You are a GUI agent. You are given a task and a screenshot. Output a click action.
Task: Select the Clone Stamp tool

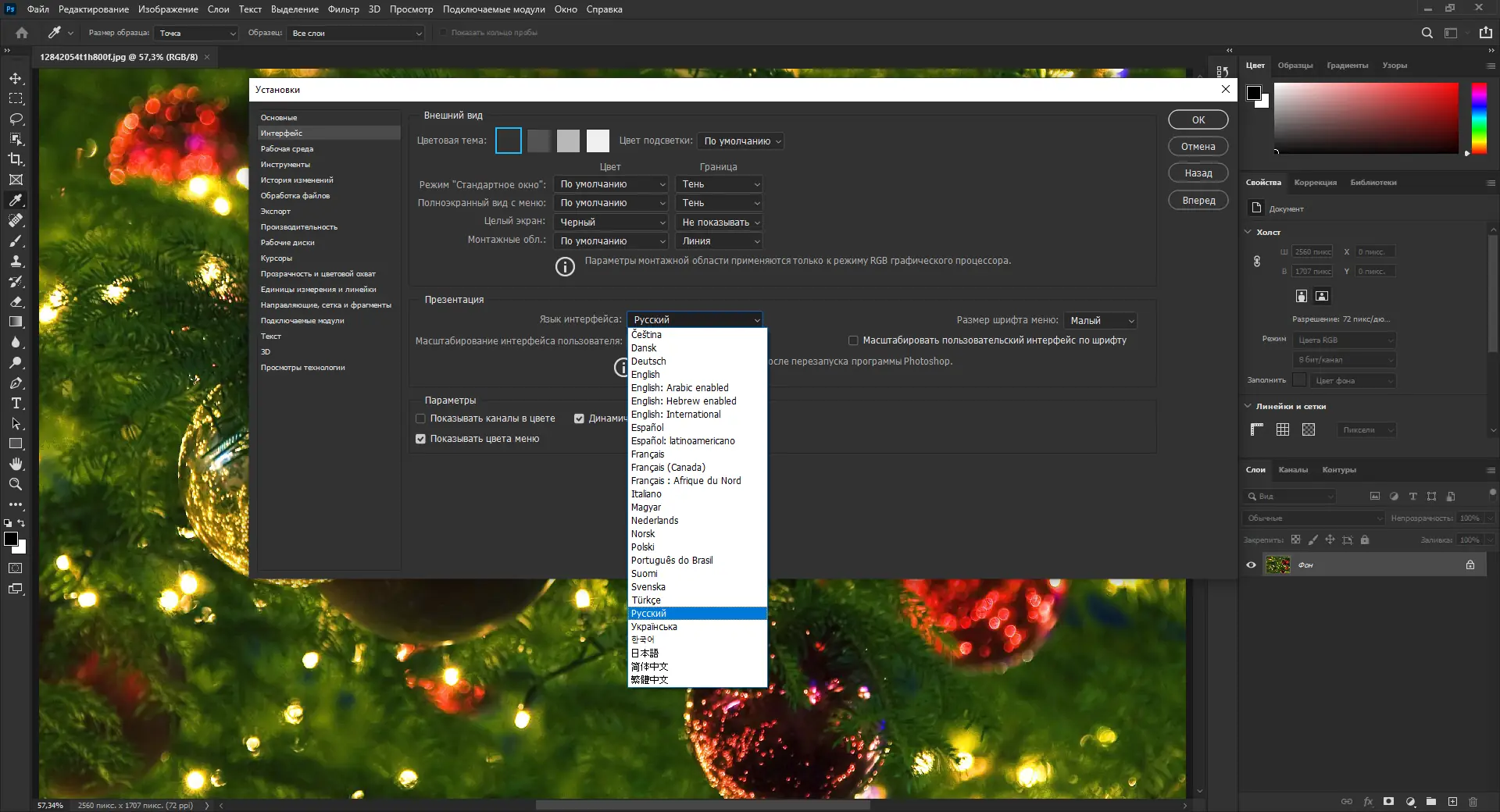click(16, 262)
